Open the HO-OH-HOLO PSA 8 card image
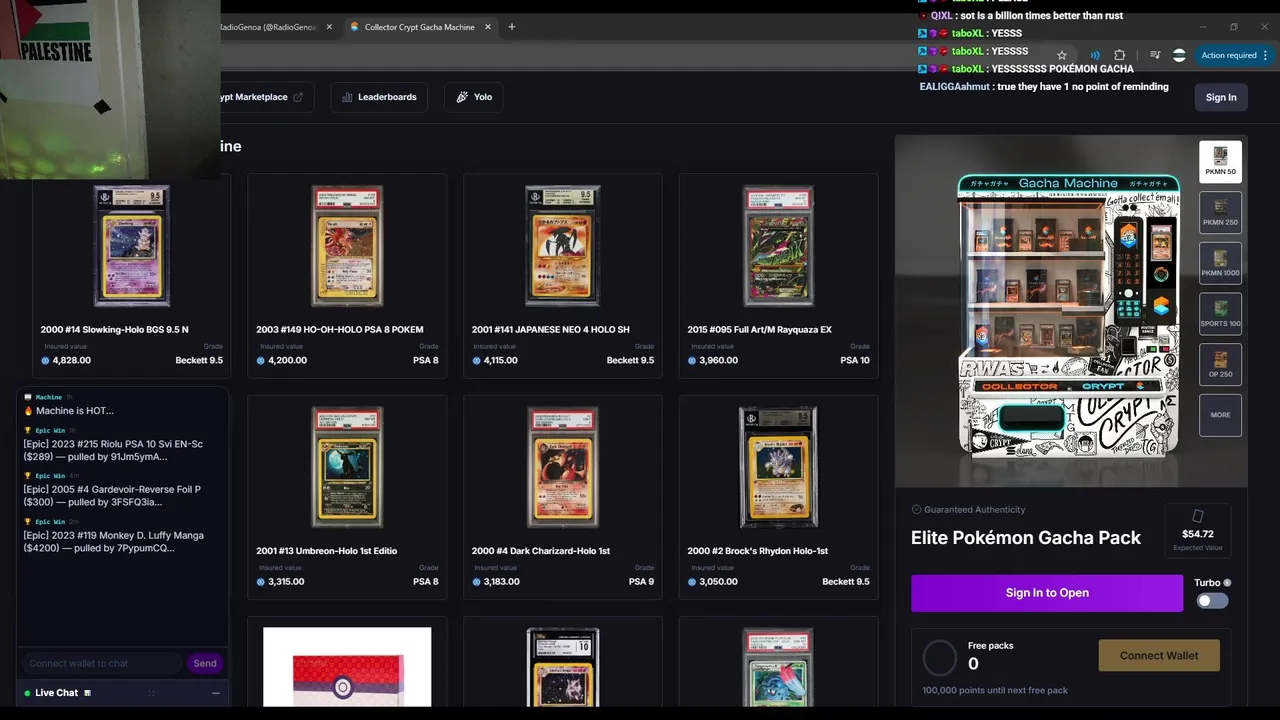This screenshot has width=1280, height=720. click(347, 246)
